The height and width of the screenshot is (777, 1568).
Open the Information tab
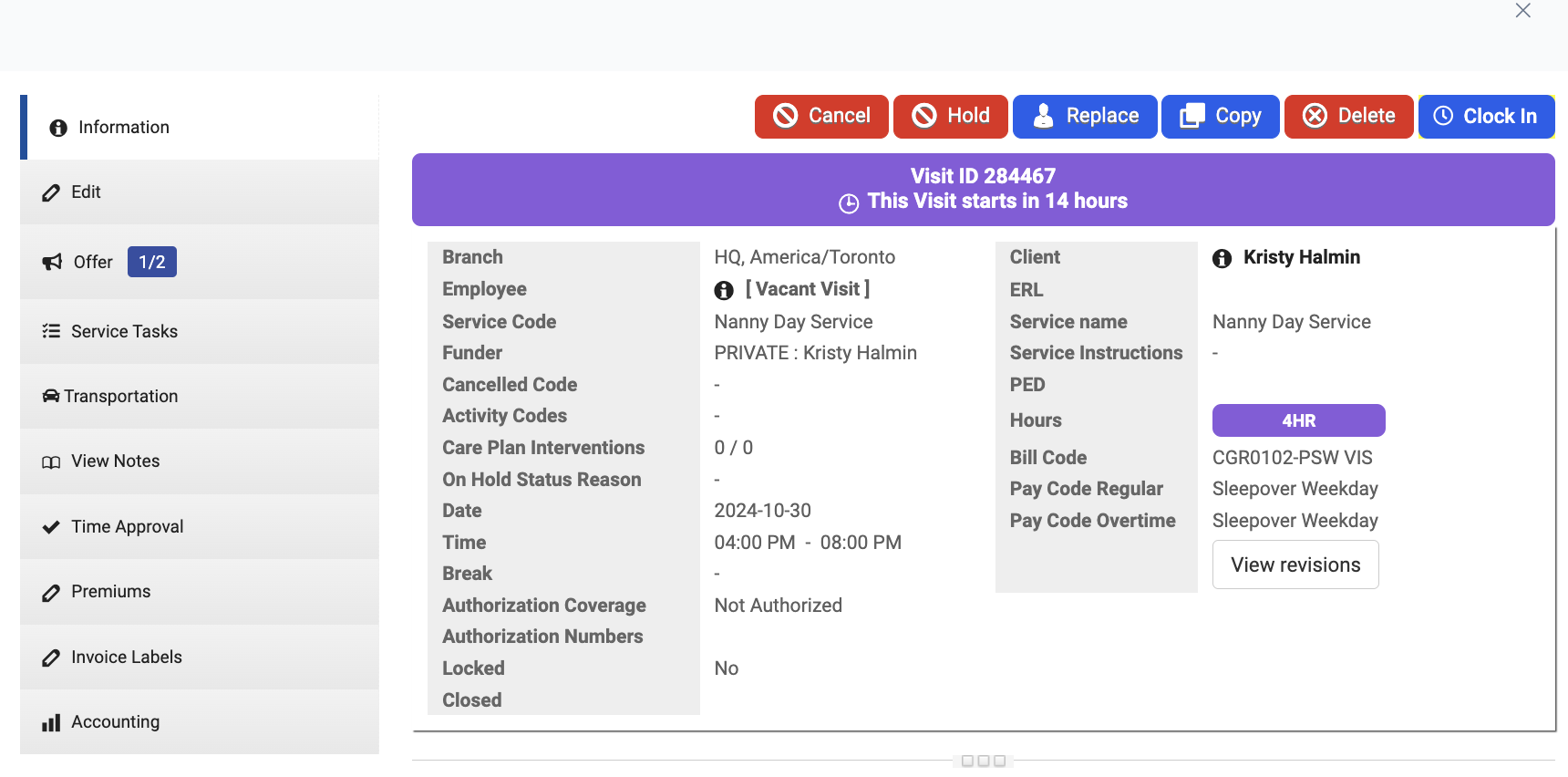123,128
